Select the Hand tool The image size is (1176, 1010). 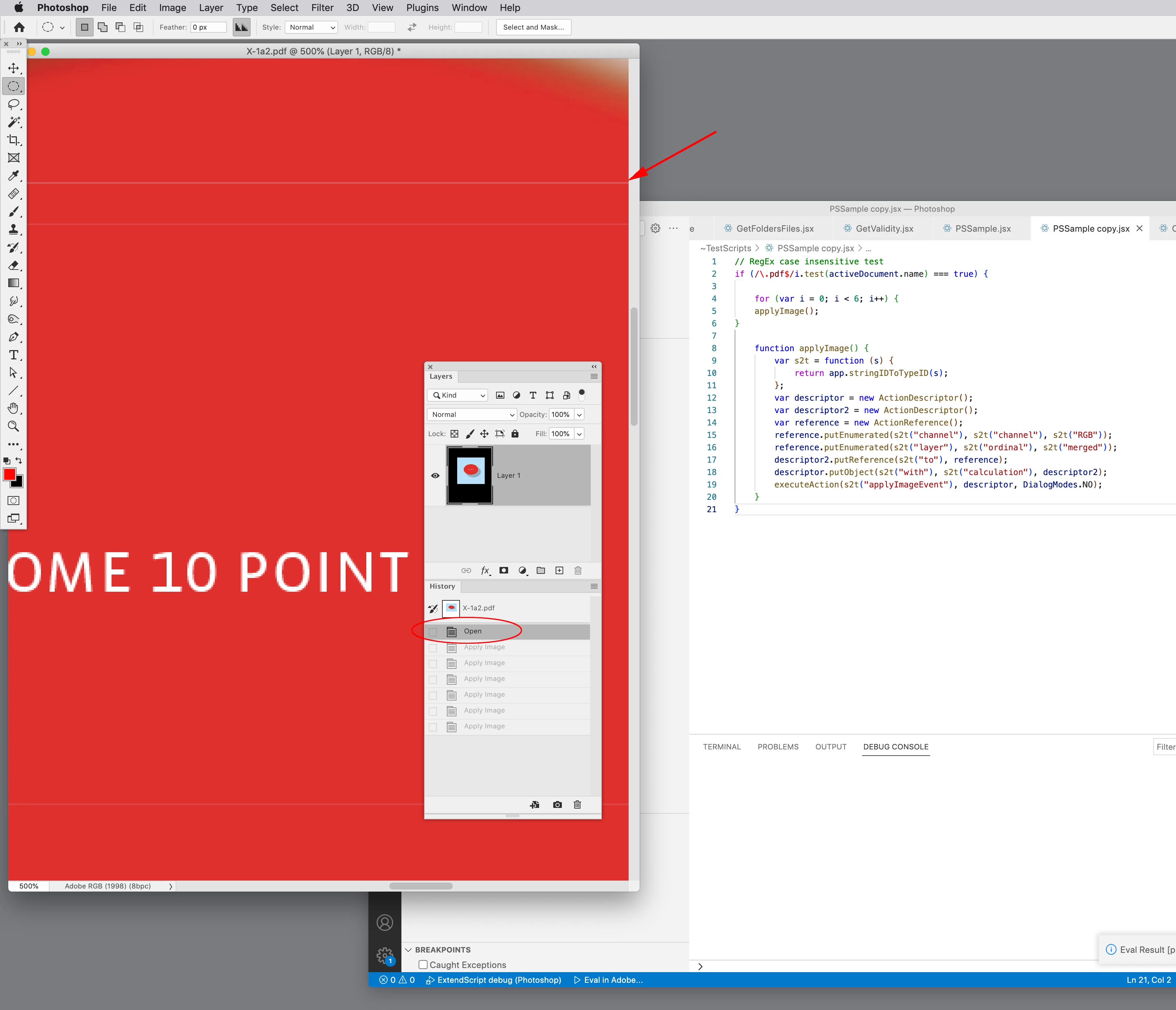click(14, 409)
